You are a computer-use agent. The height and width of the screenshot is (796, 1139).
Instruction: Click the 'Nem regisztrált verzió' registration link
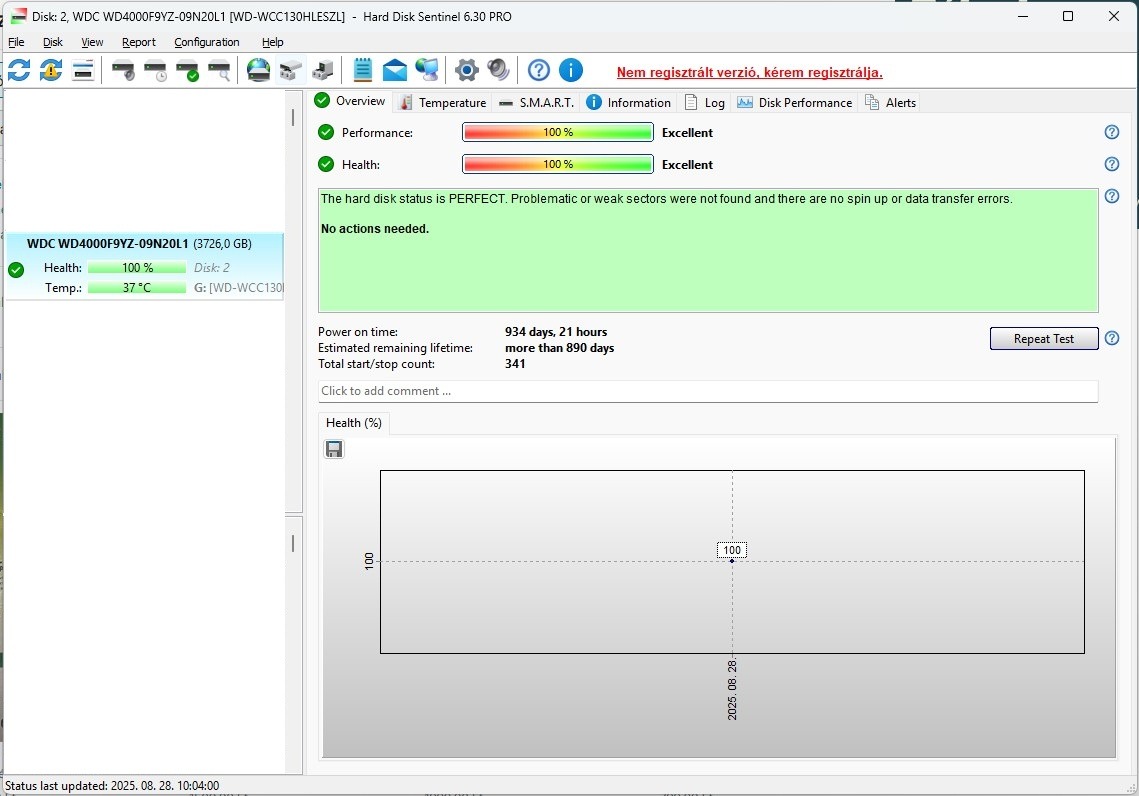[x=750, y=73]
